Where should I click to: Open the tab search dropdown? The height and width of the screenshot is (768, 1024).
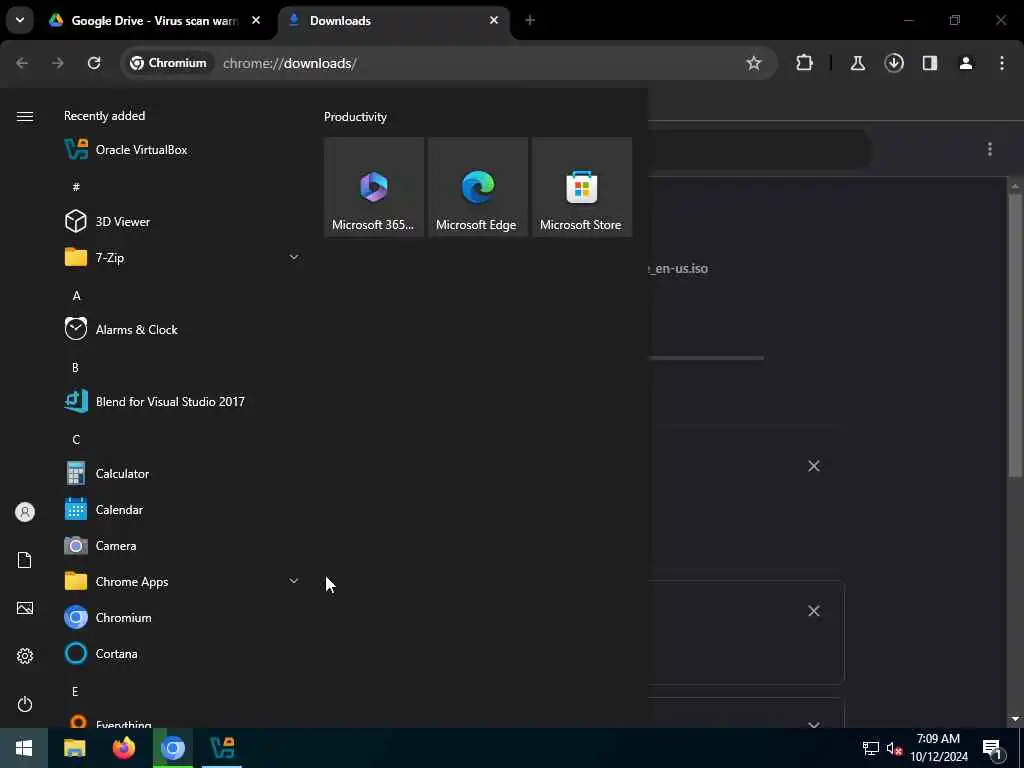pyautogui.click(x=20, y=20)
